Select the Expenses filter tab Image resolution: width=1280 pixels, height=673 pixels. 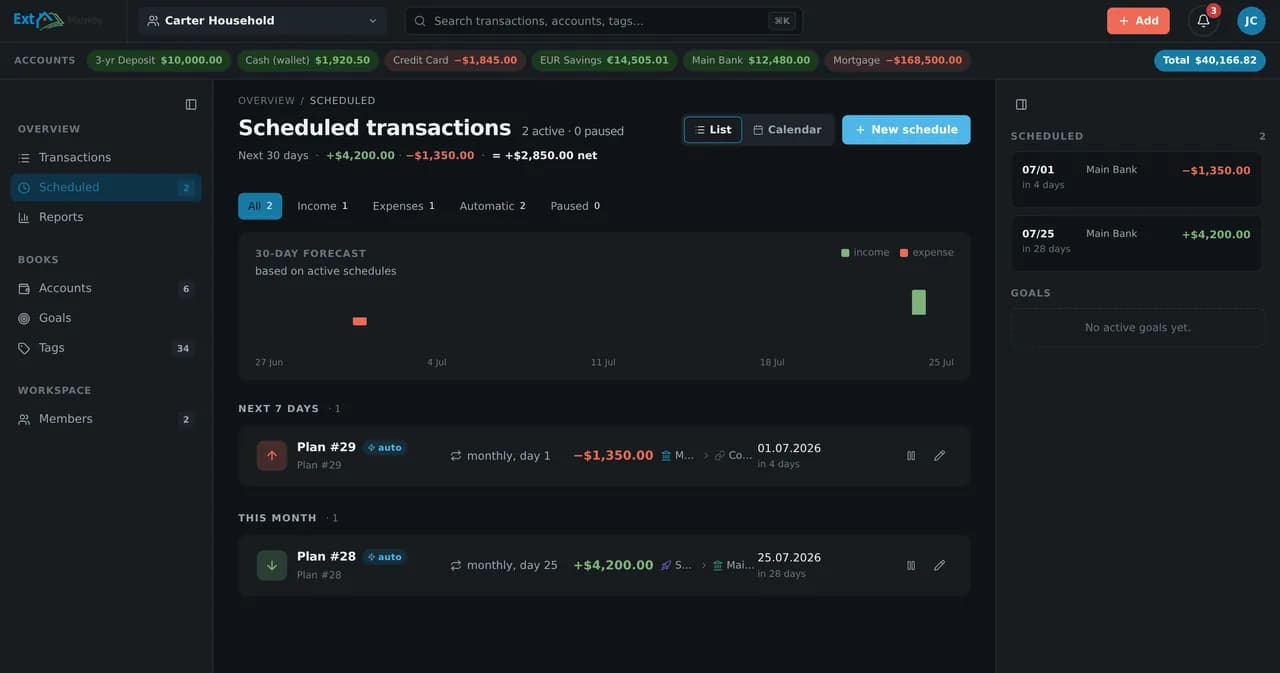[404, 206]
